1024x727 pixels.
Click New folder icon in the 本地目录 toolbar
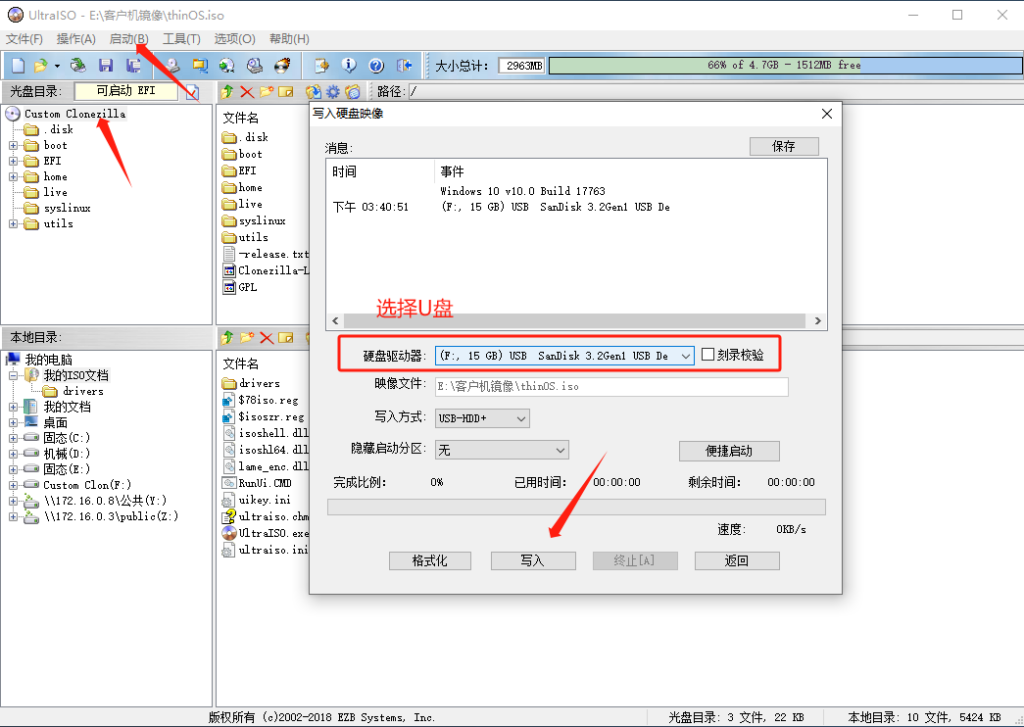click(x=247, y=337)
